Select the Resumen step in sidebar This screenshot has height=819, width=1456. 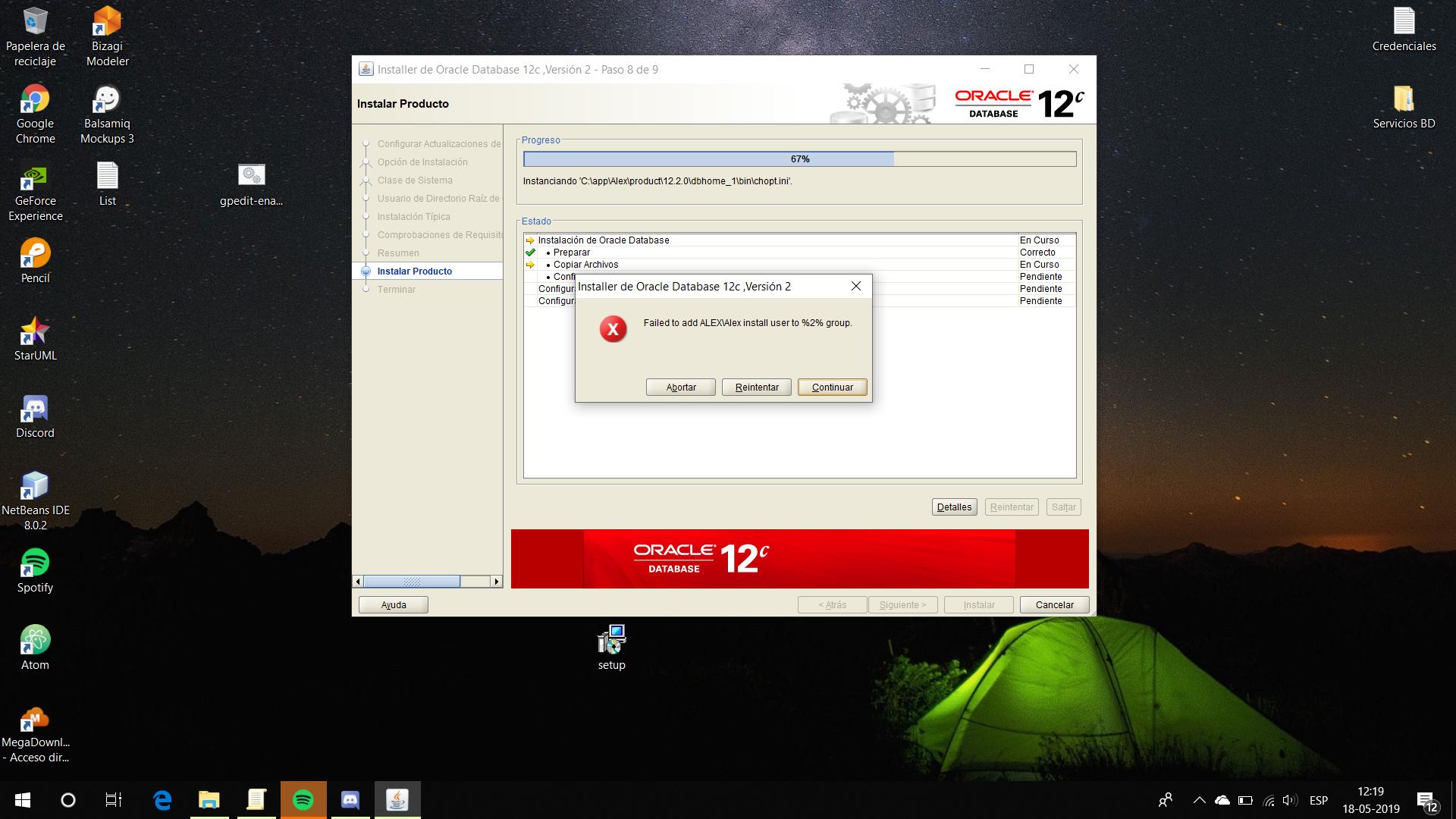(x=398, y=253)
